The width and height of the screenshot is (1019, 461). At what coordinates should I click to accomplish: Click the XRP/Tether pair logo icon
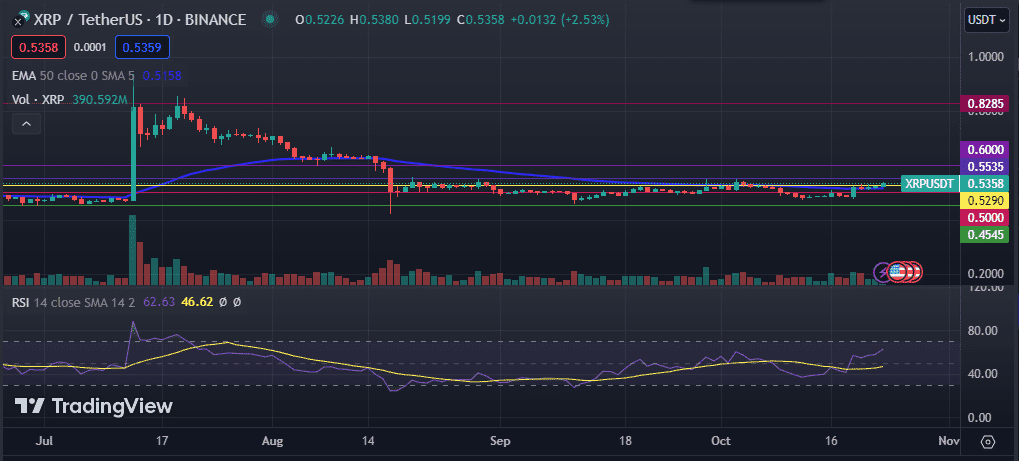(x=22, y=20)
